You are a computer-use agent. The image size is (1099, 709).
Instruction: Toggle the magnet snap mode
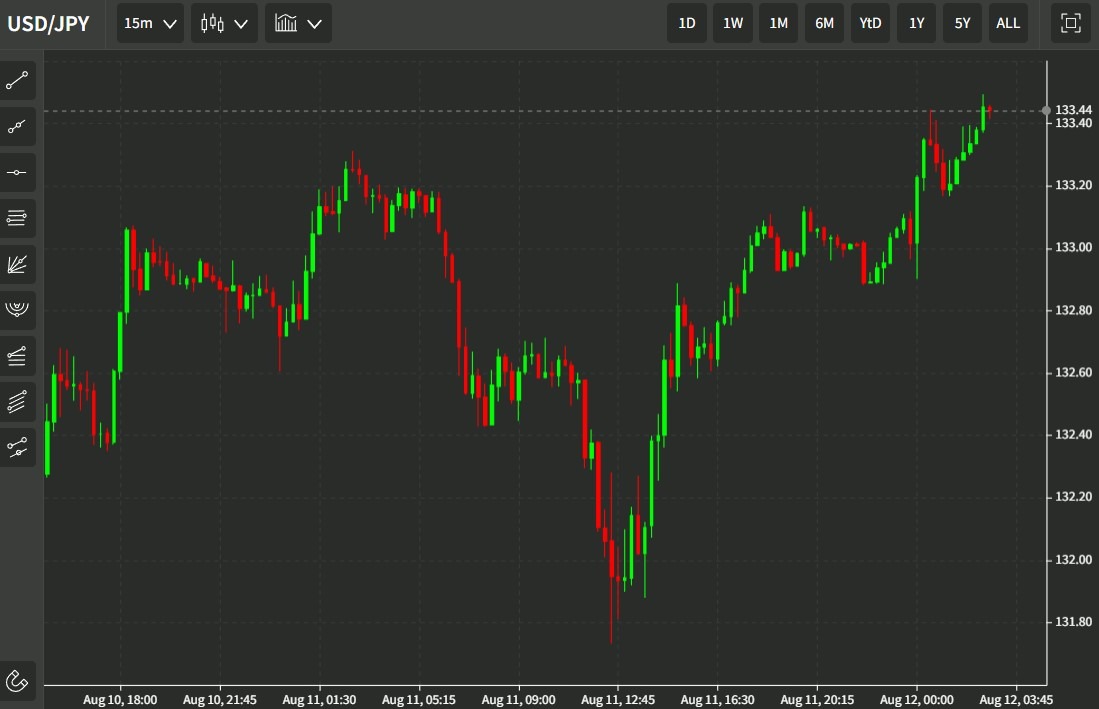[17, 680]
